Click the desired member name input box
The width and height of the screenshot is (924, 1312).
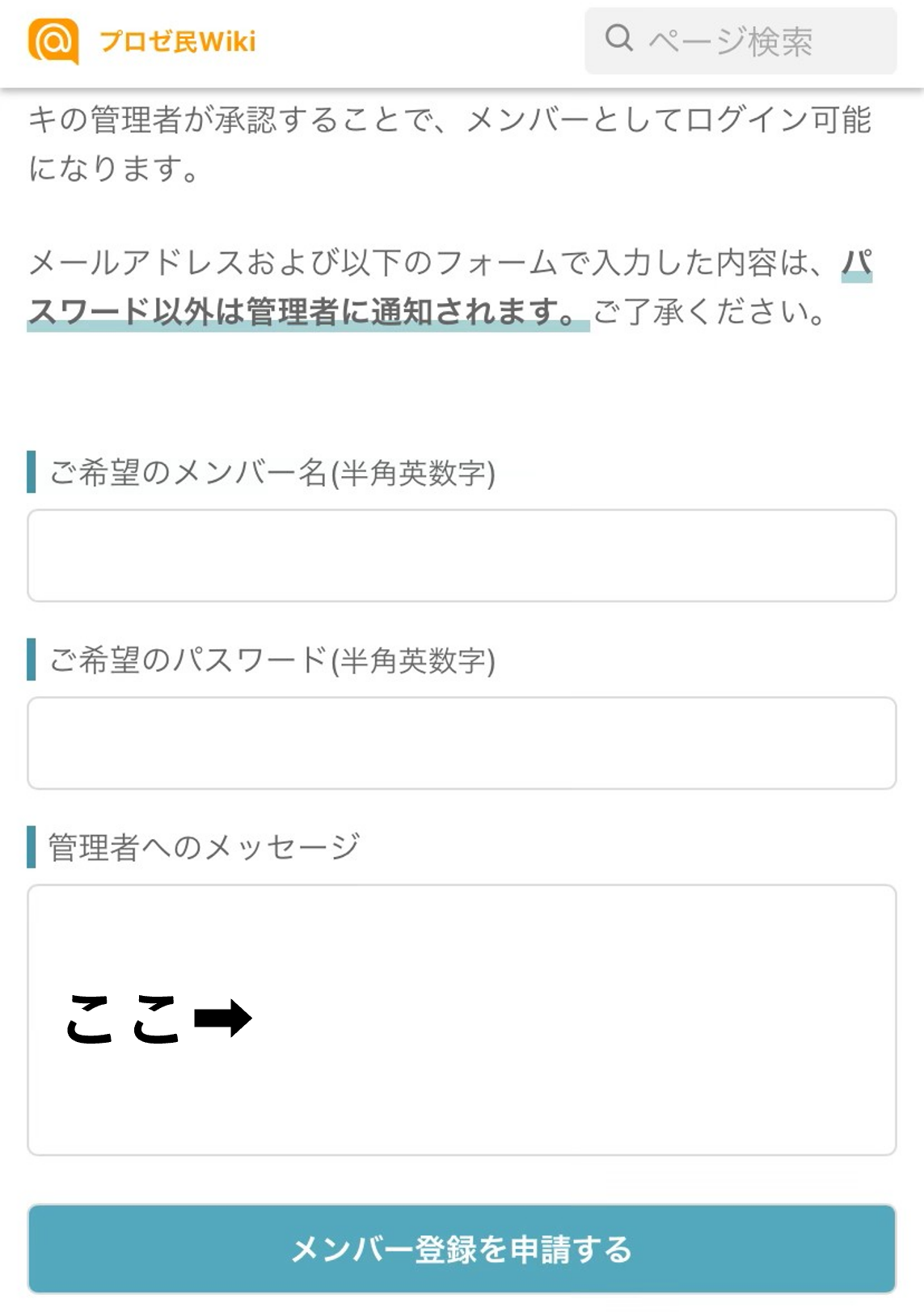pos(462,555)
